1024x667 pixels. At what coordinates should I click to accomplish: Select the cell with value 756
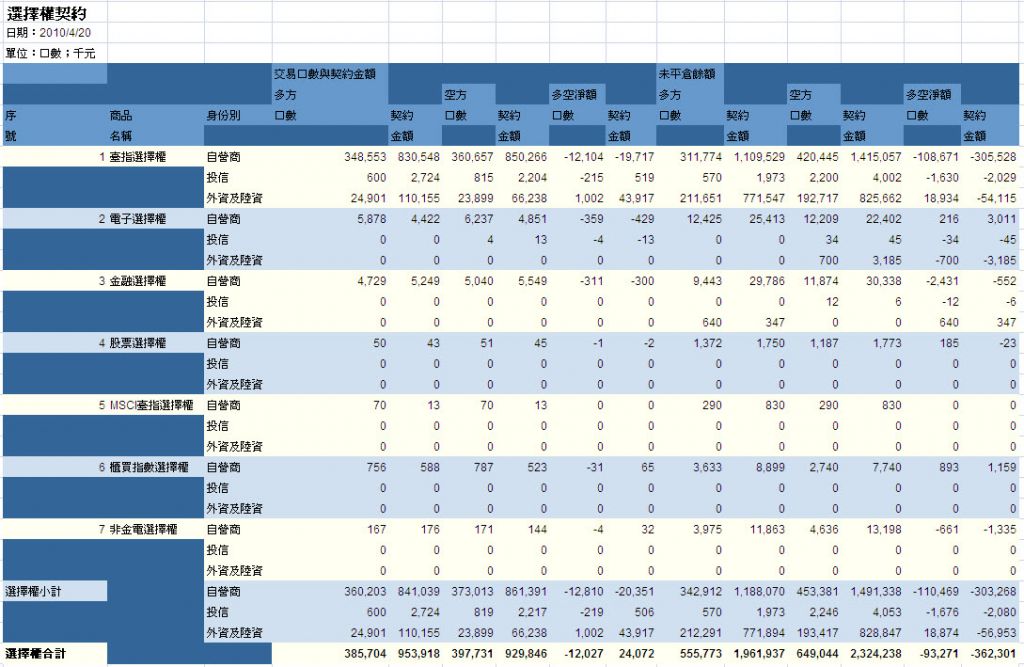[376, 467]
